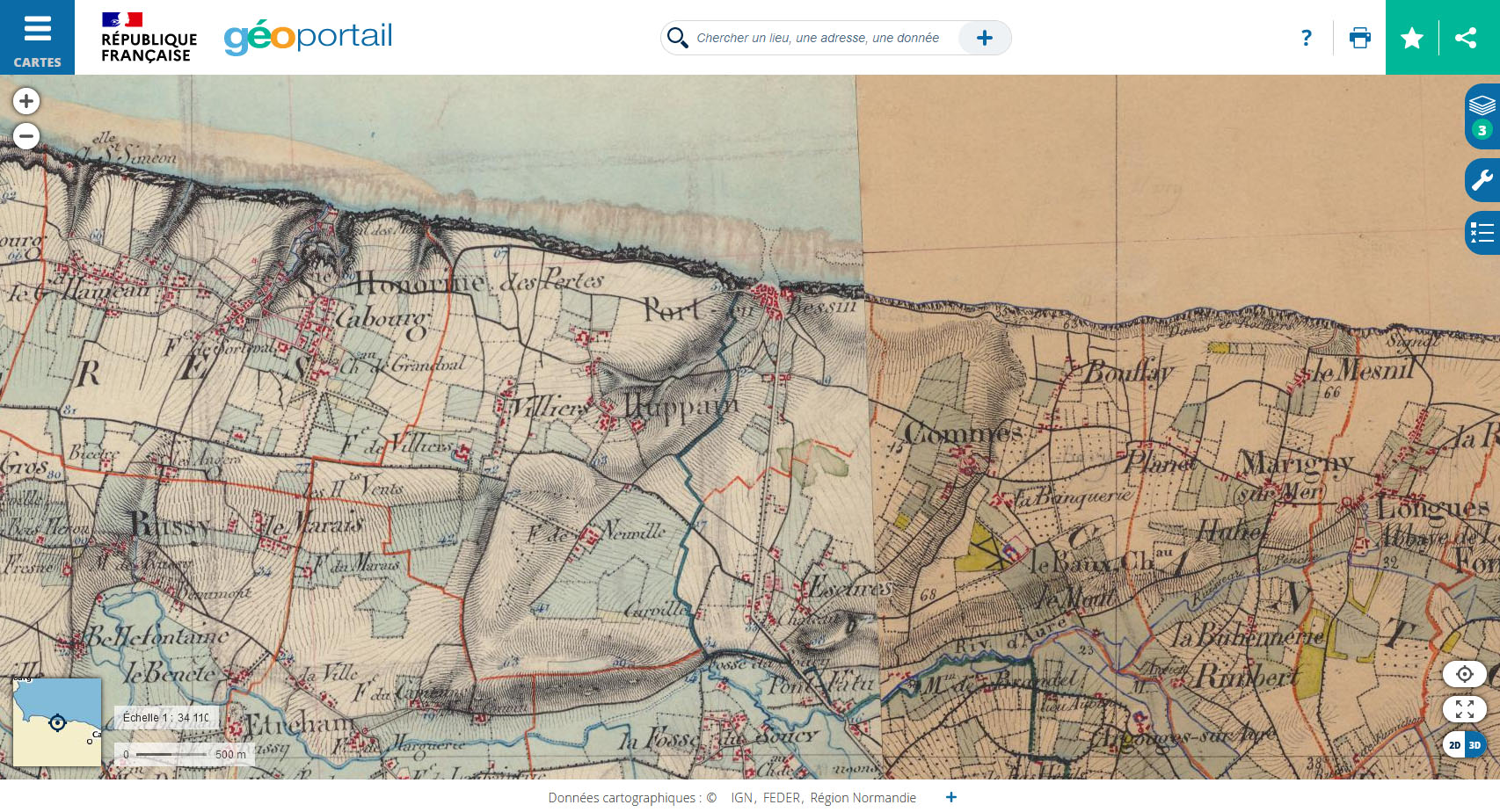Expand the map data attributions
The image size is (1500, 812).
click(951, 797)
